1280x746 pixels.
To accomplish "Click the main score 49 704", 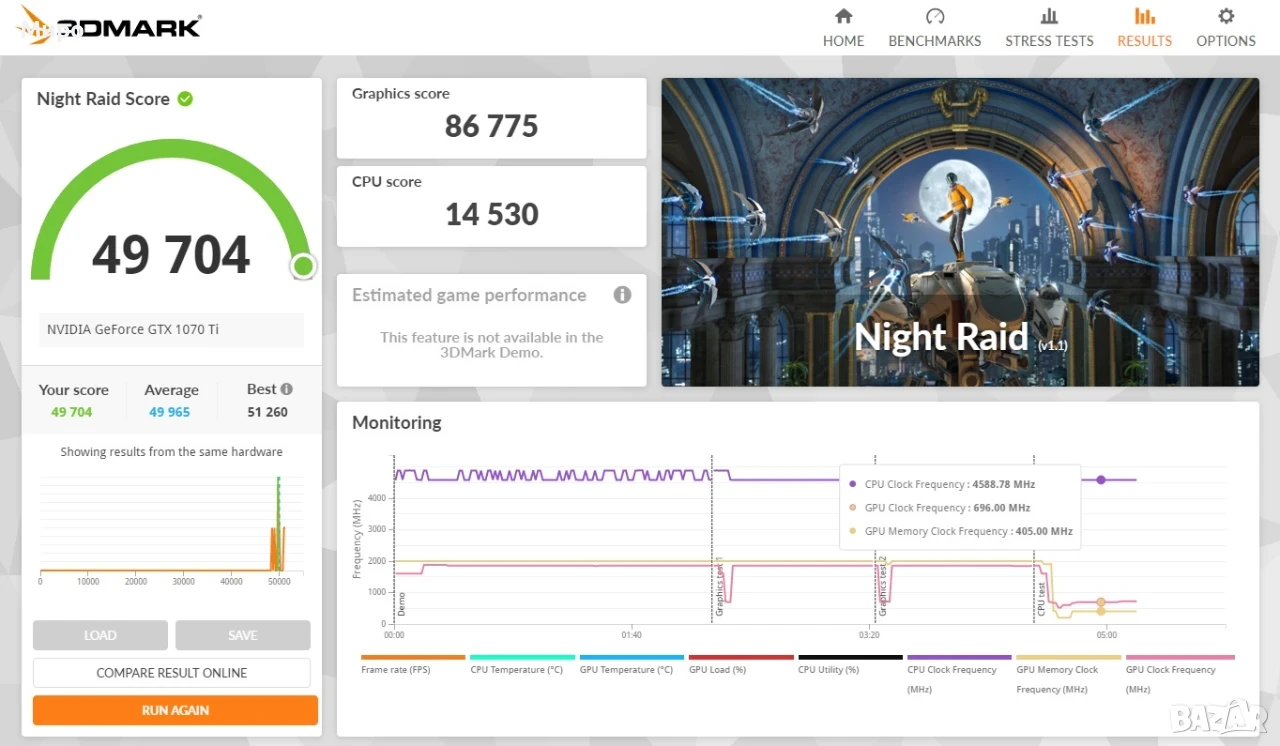I will pyautogui.click(x=171, y=255).
